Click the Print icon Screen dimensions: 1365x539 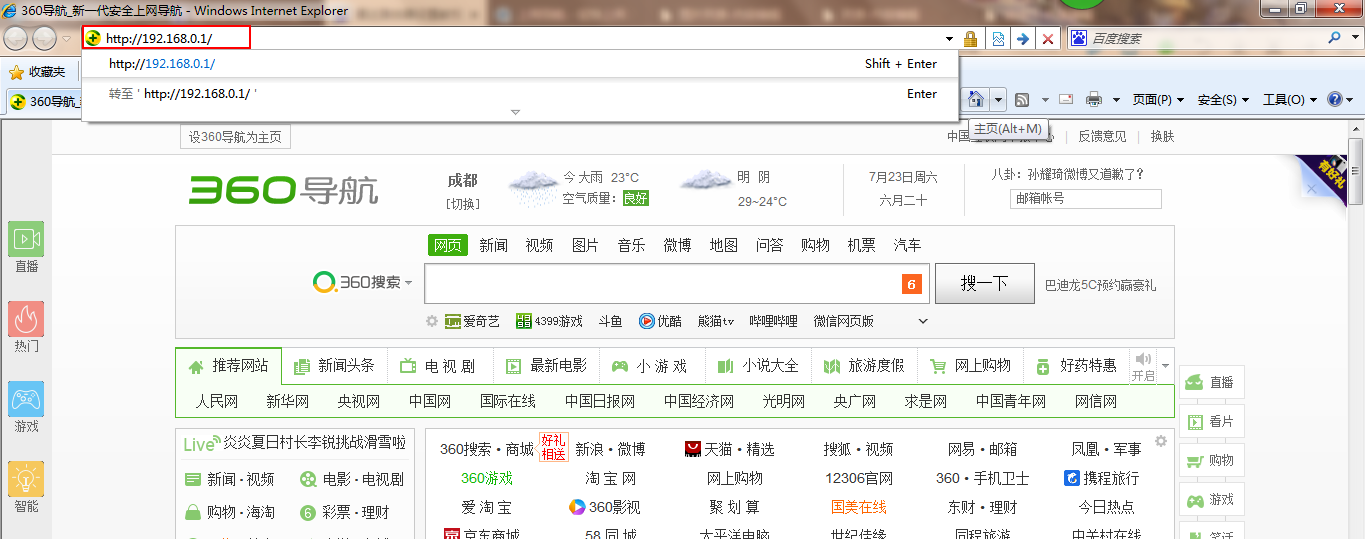pos(1094,99)
